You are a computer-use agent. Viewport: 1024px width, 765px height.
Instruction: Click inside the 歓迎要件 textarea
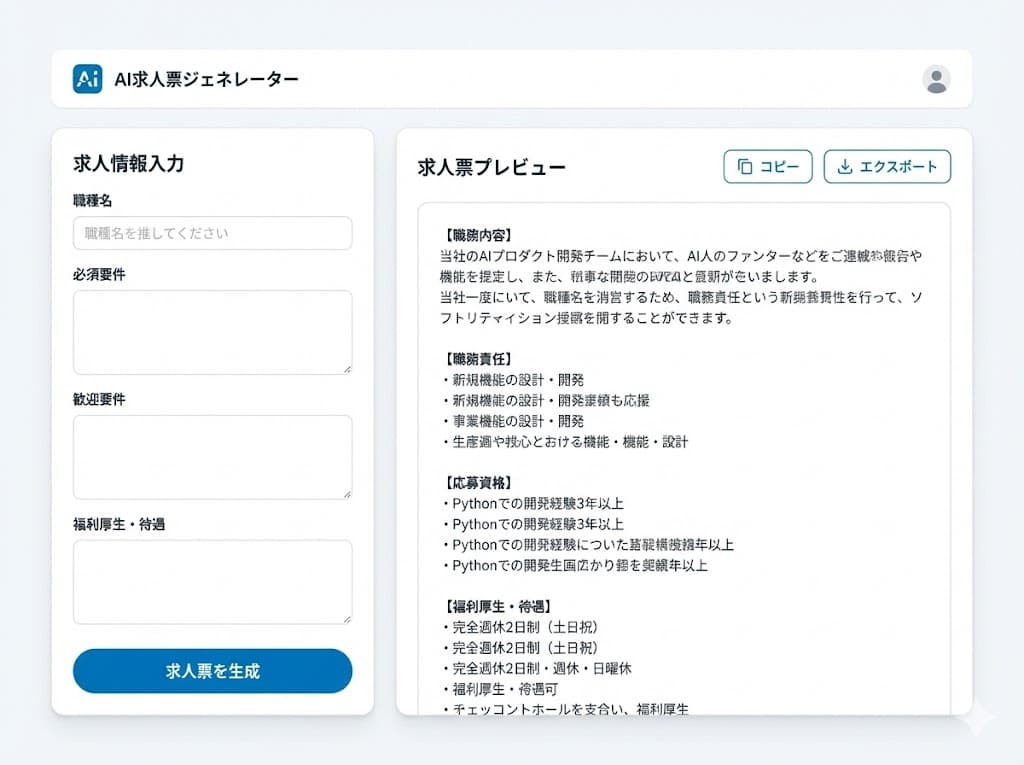point(212,457)
